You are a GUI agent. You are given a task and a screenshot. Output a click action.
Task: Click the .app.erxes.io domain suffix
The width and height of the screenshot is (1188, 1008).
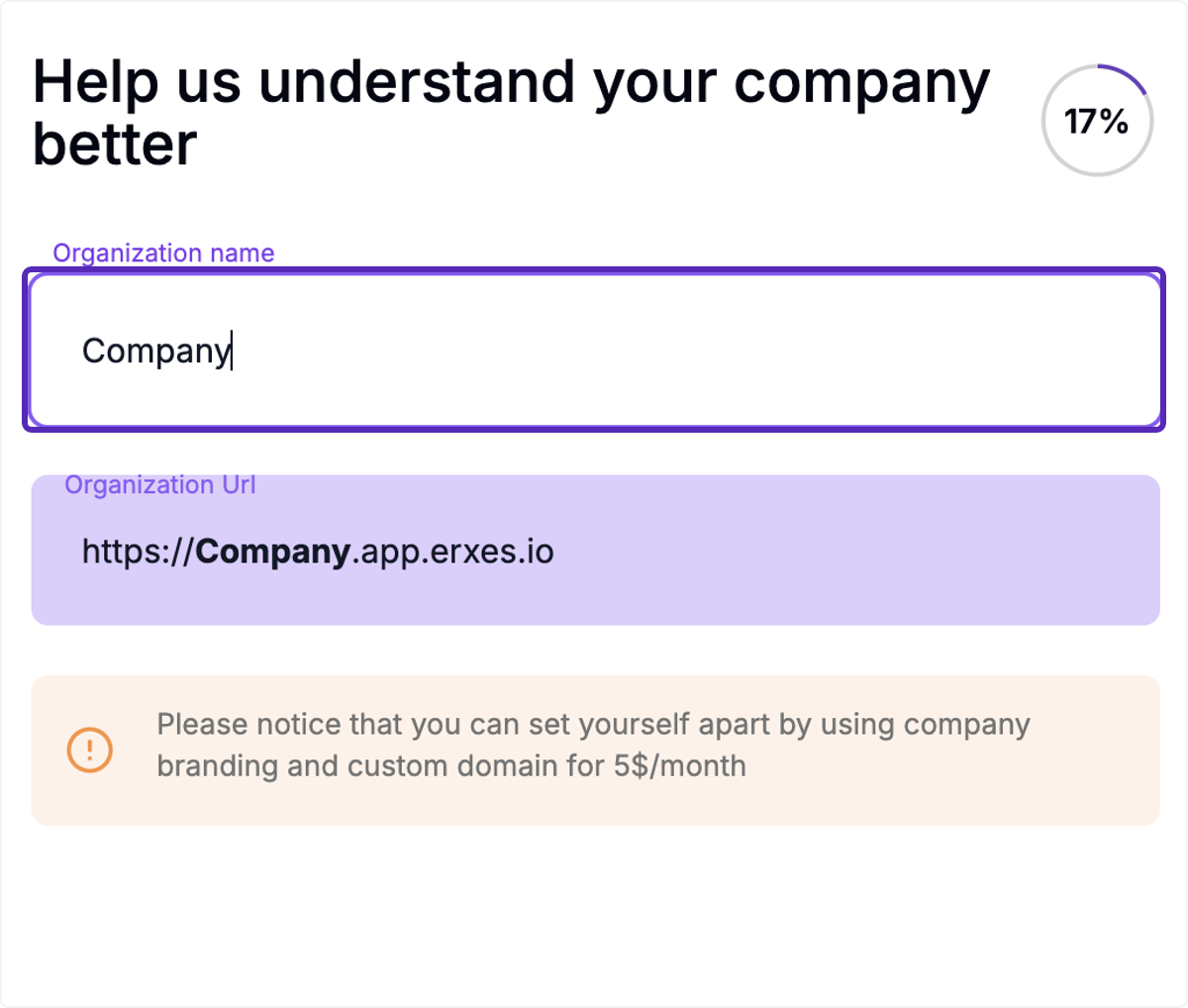(x=453, y=552)
